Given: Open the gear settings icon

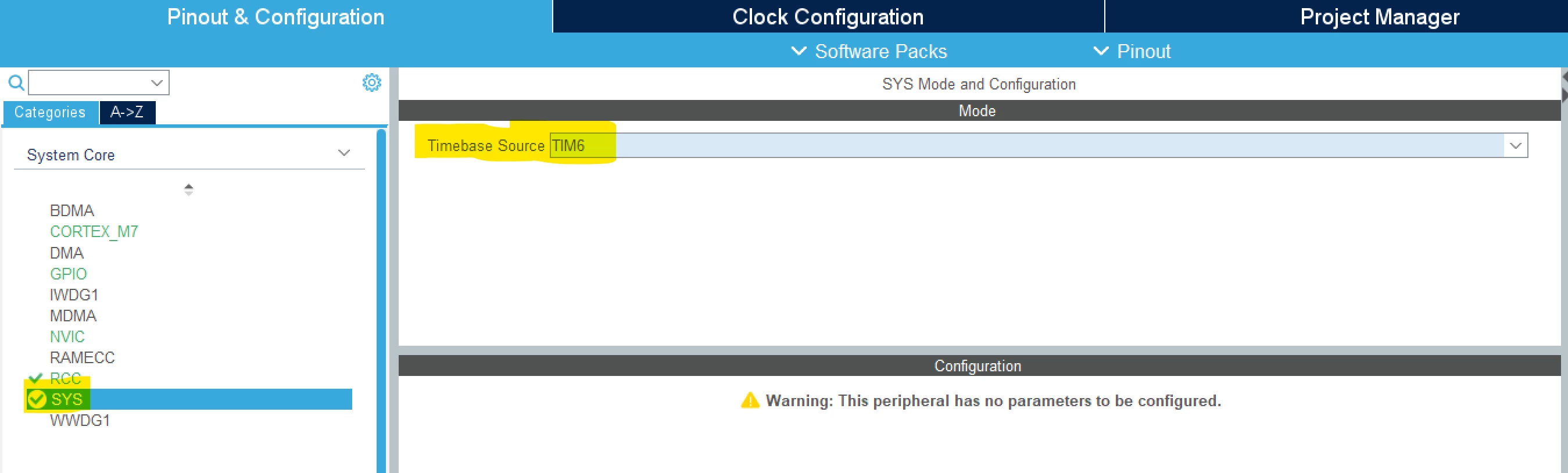Looking at the screenshot, I should click(x=371, y=82).
